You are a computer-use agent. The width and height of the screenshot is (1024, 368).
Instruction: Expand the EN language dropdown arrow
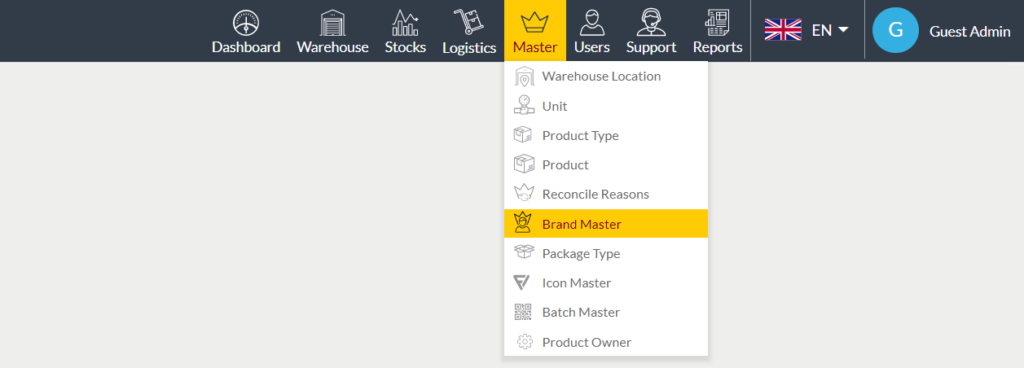[843, 30]
